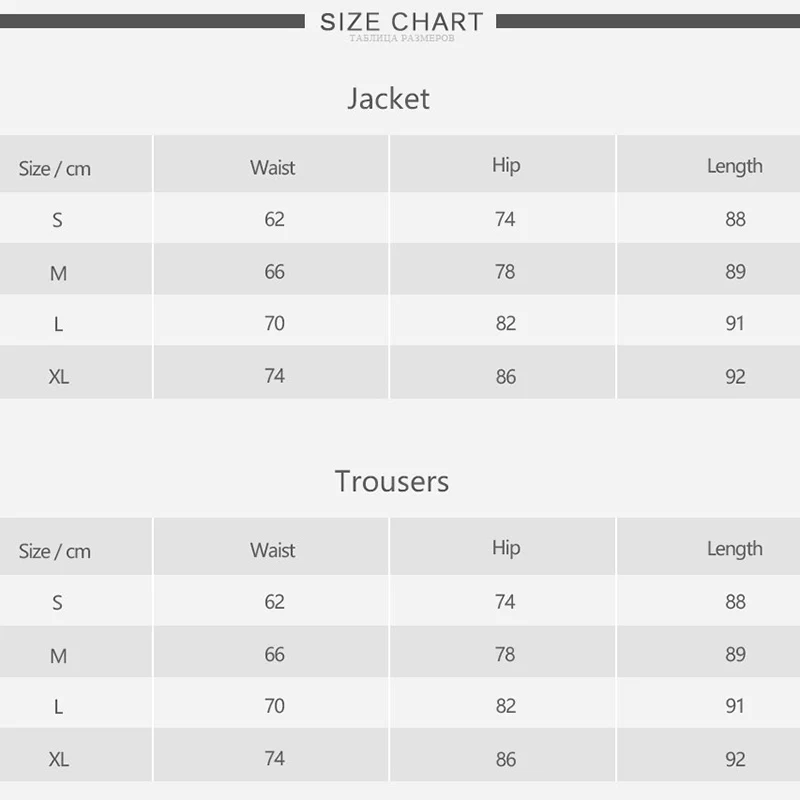Click Jacket size M waist value 66

pyautogui.click(x=274, y=271)
